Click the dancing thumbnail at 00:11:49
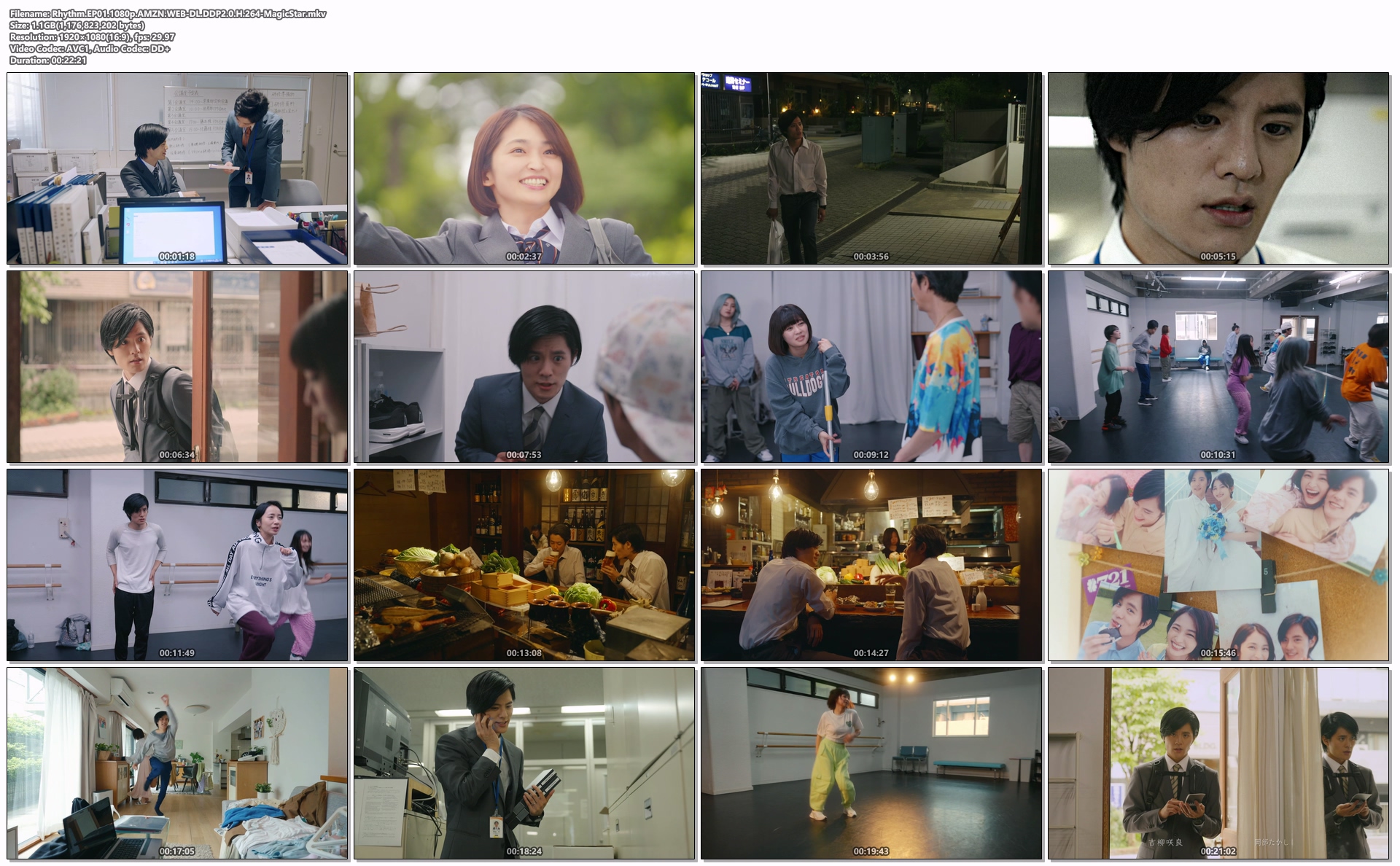 pyautogui.click(x=177, y=565)
